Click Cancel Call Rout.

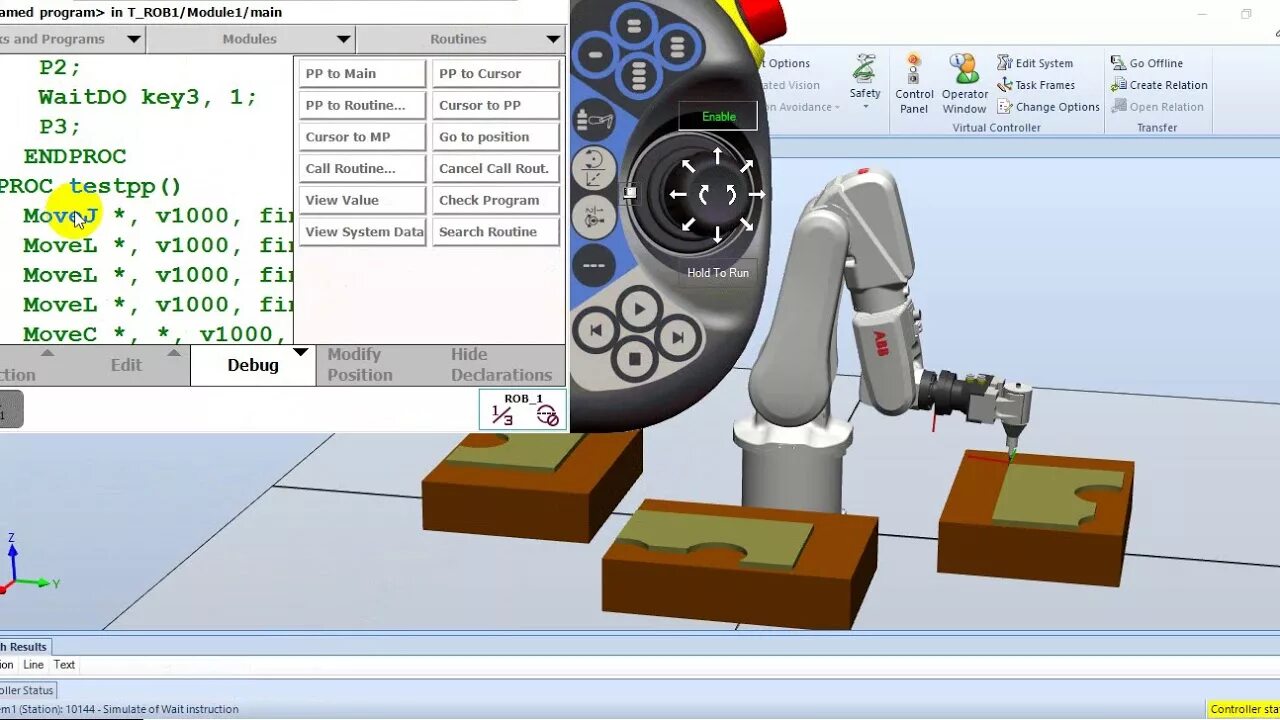pos(495,168)
